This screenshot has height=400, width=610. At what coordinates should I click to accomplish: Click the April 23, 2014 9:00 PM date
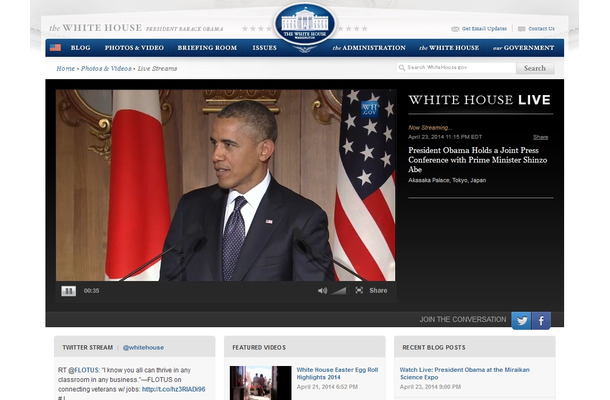click(430, 387)
